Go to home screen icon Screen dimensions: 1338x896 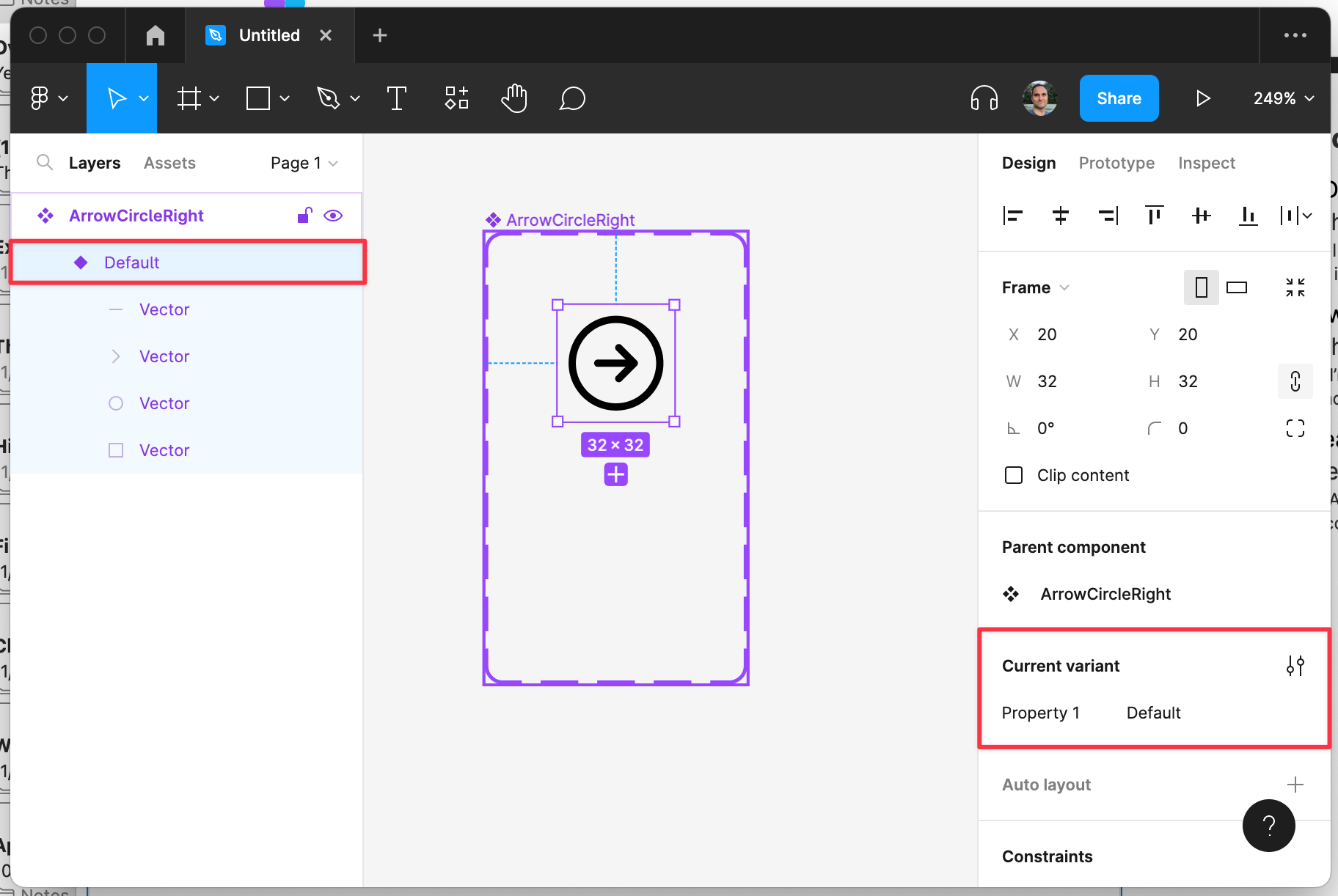[x=156, y=35]
